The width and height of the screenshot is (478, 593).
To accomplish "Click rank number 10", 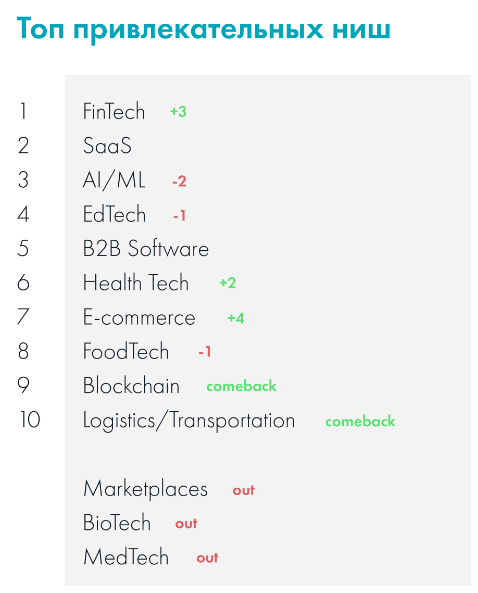I will tap(30, 420).
